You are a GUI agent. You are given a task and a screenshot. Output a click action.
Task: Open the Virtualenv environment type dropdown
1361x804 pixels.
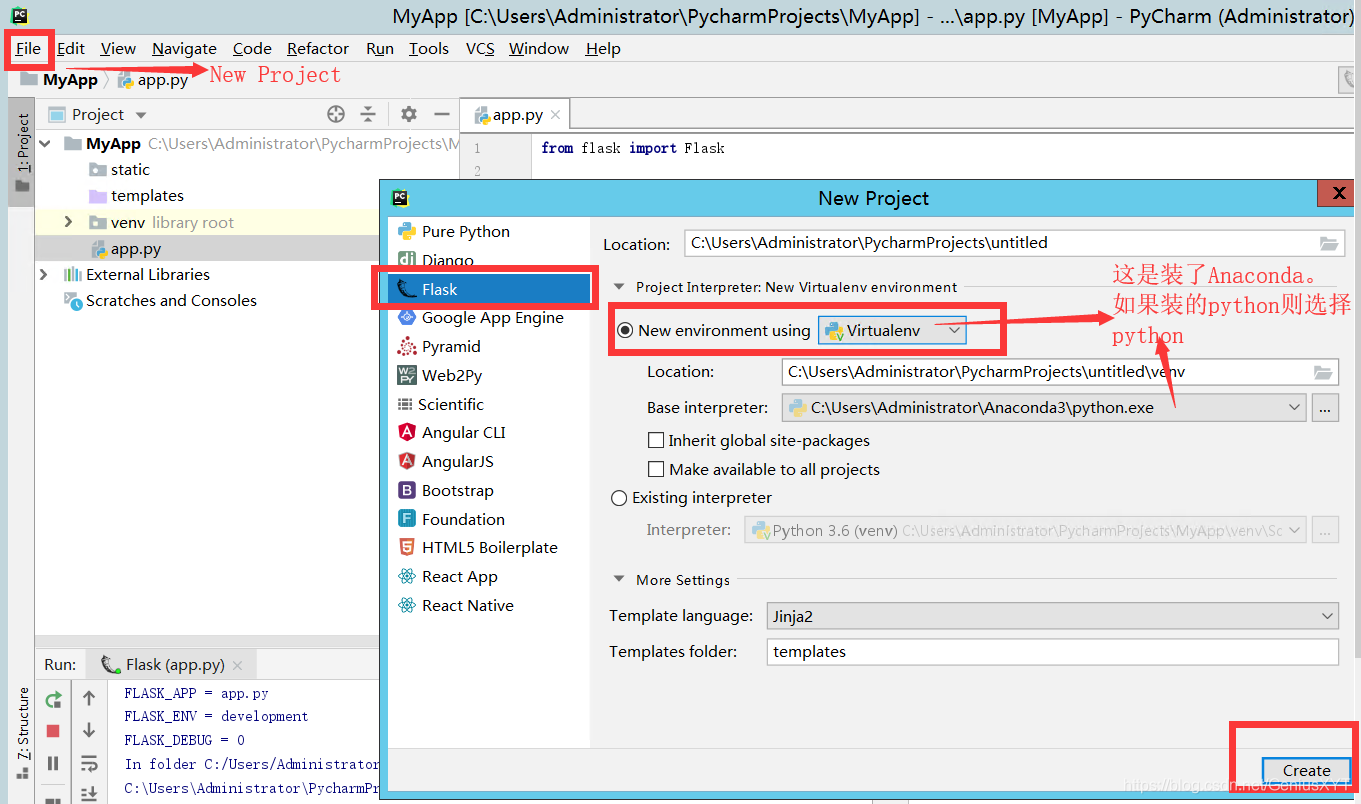pyautogui.click(x=892, y=330)
